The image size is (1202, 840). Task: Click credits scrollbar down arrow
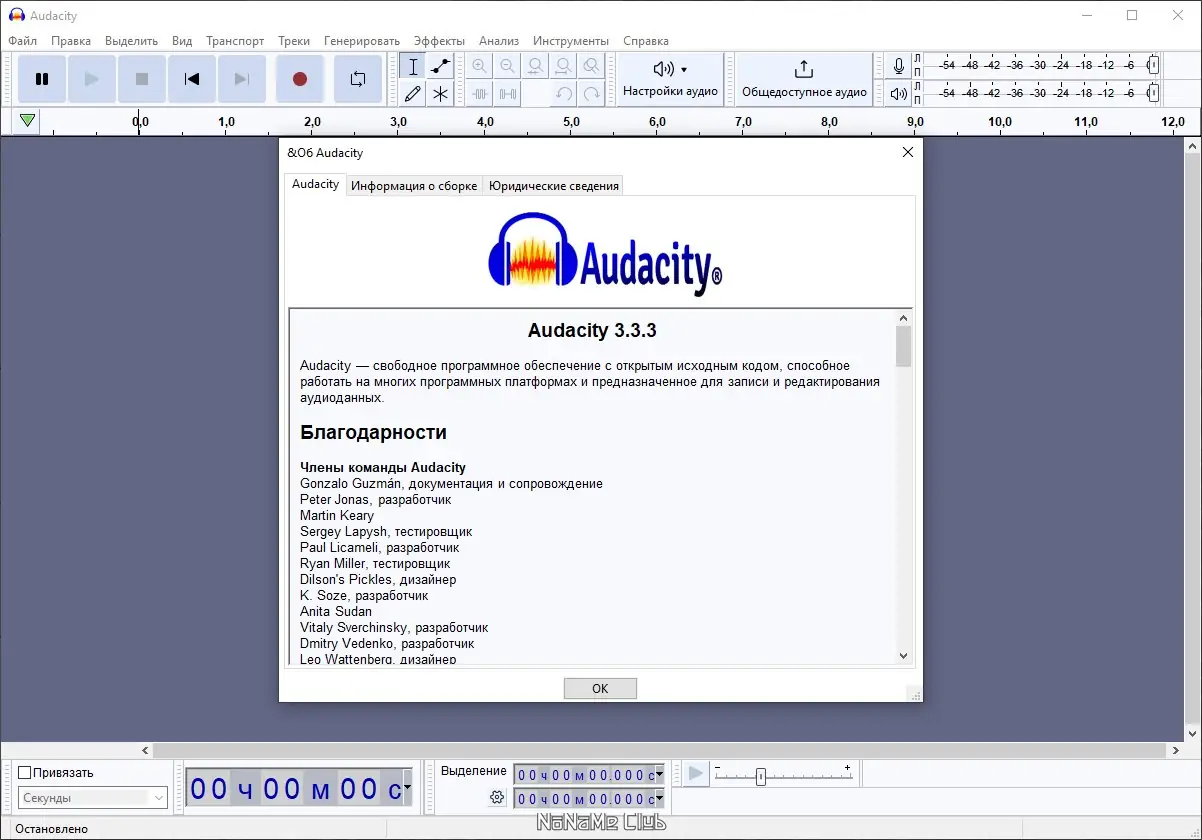click(904, 656)
